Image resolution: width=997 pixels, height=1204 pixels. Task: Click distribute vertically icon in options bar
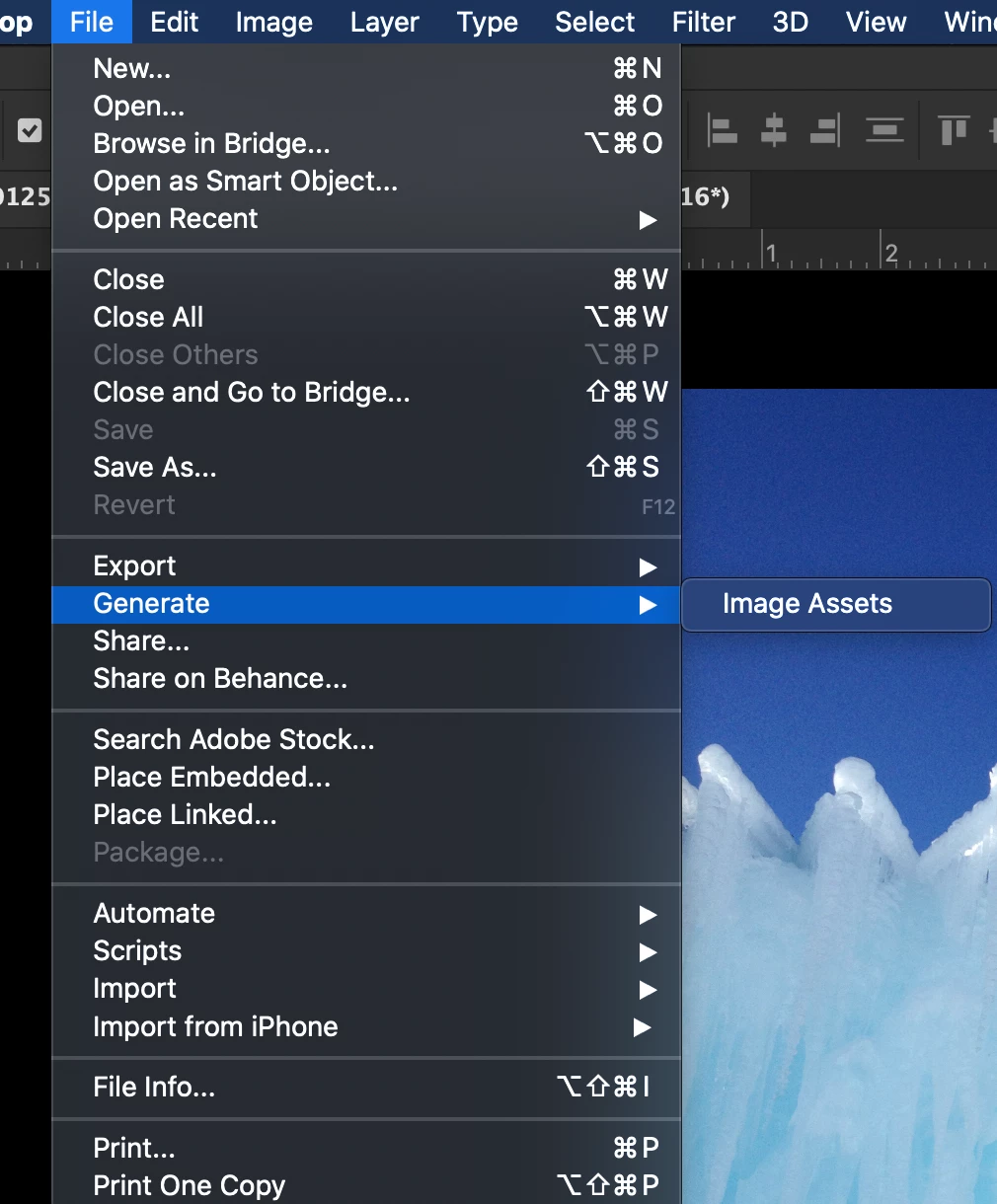(884, 130)
